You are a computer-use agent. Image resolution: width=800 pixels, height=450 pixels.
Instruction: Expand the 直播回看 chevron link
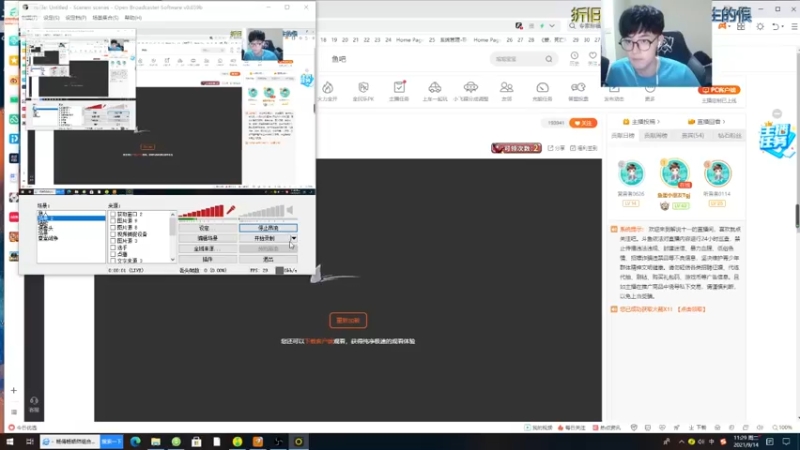coord(724,122)
